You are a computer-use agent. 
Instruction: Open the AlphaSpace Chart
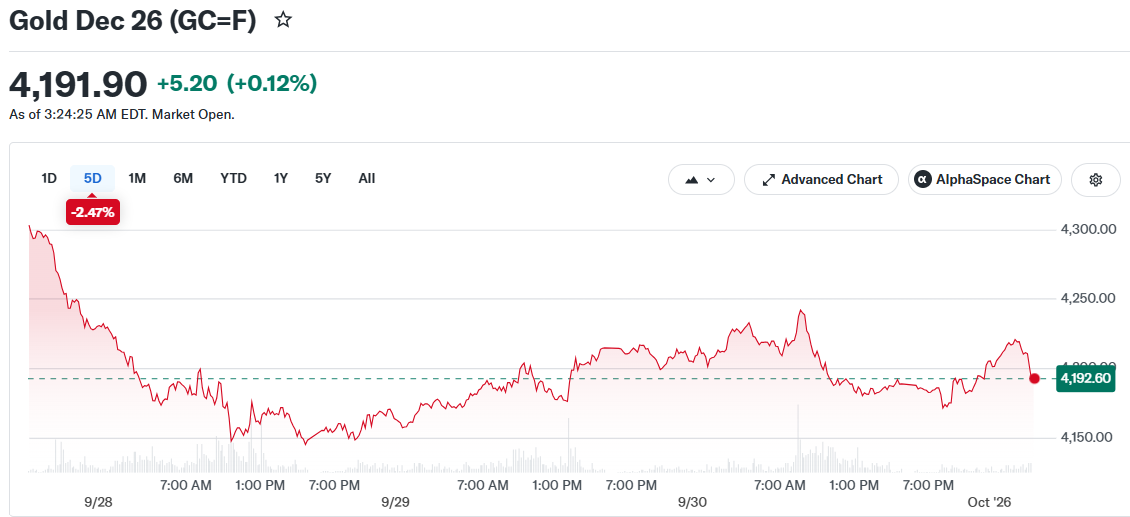click(x=984, y=180)
